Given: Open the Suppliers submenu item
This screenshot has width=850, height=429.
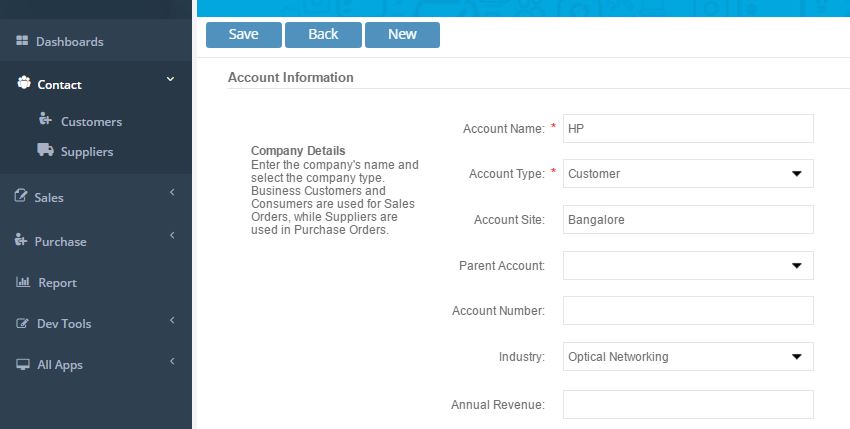Looking at the screenshot, I should click(x=87, y=152).
